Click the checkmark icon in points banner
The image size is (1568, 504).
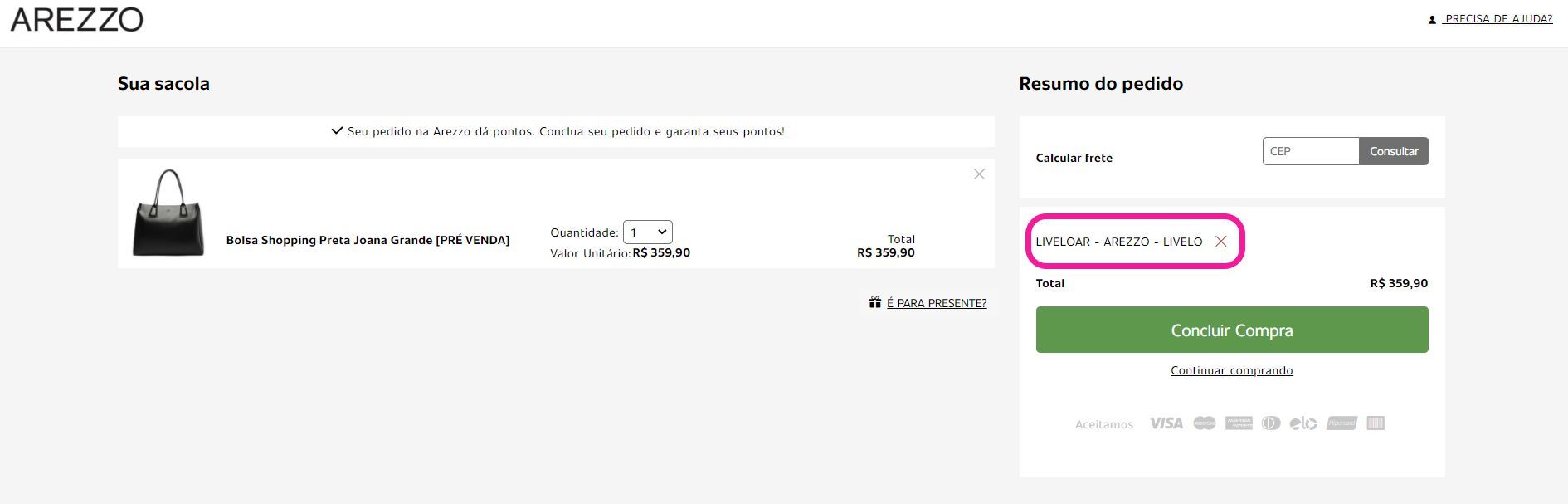click(x=337, y=131)
